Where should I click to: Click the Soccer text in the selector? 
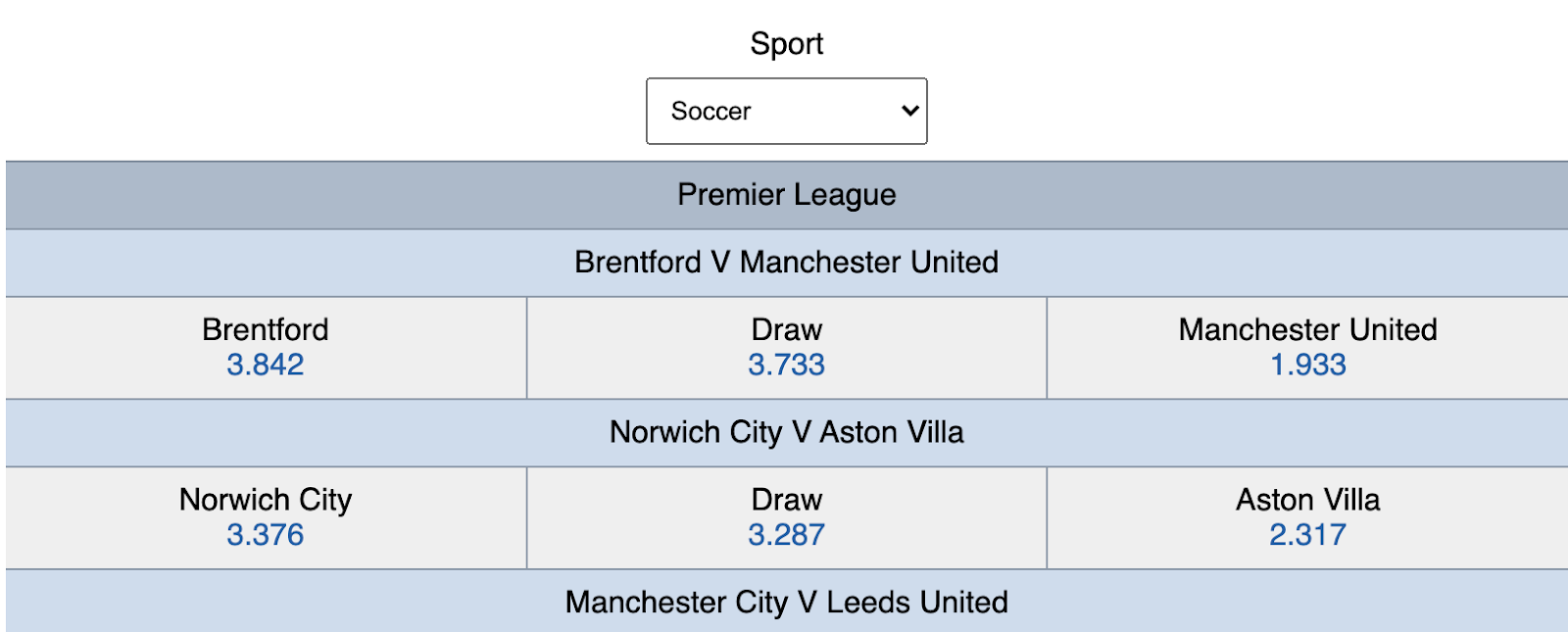[711, 112]
